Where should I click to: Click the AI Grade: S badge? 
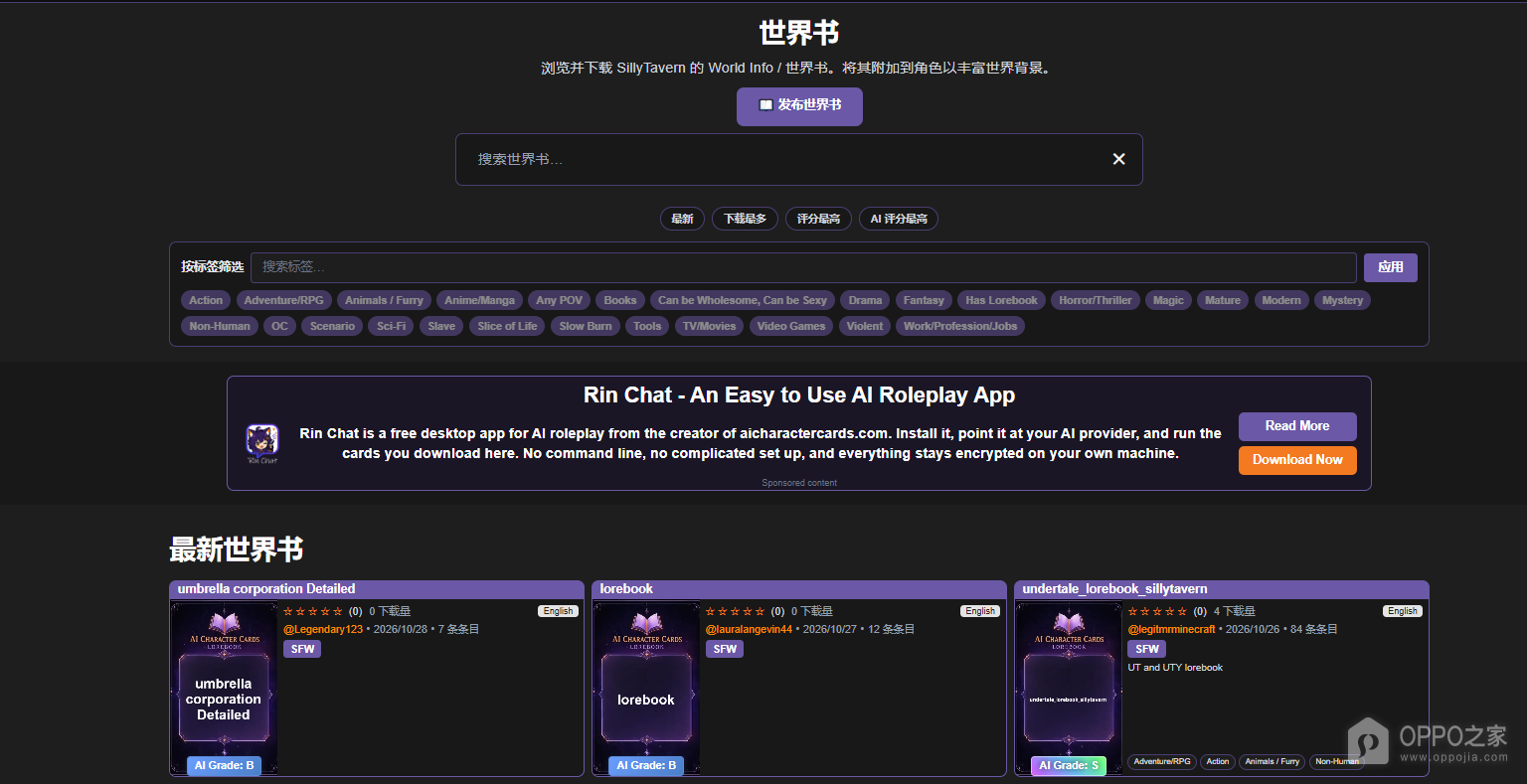1069,766
